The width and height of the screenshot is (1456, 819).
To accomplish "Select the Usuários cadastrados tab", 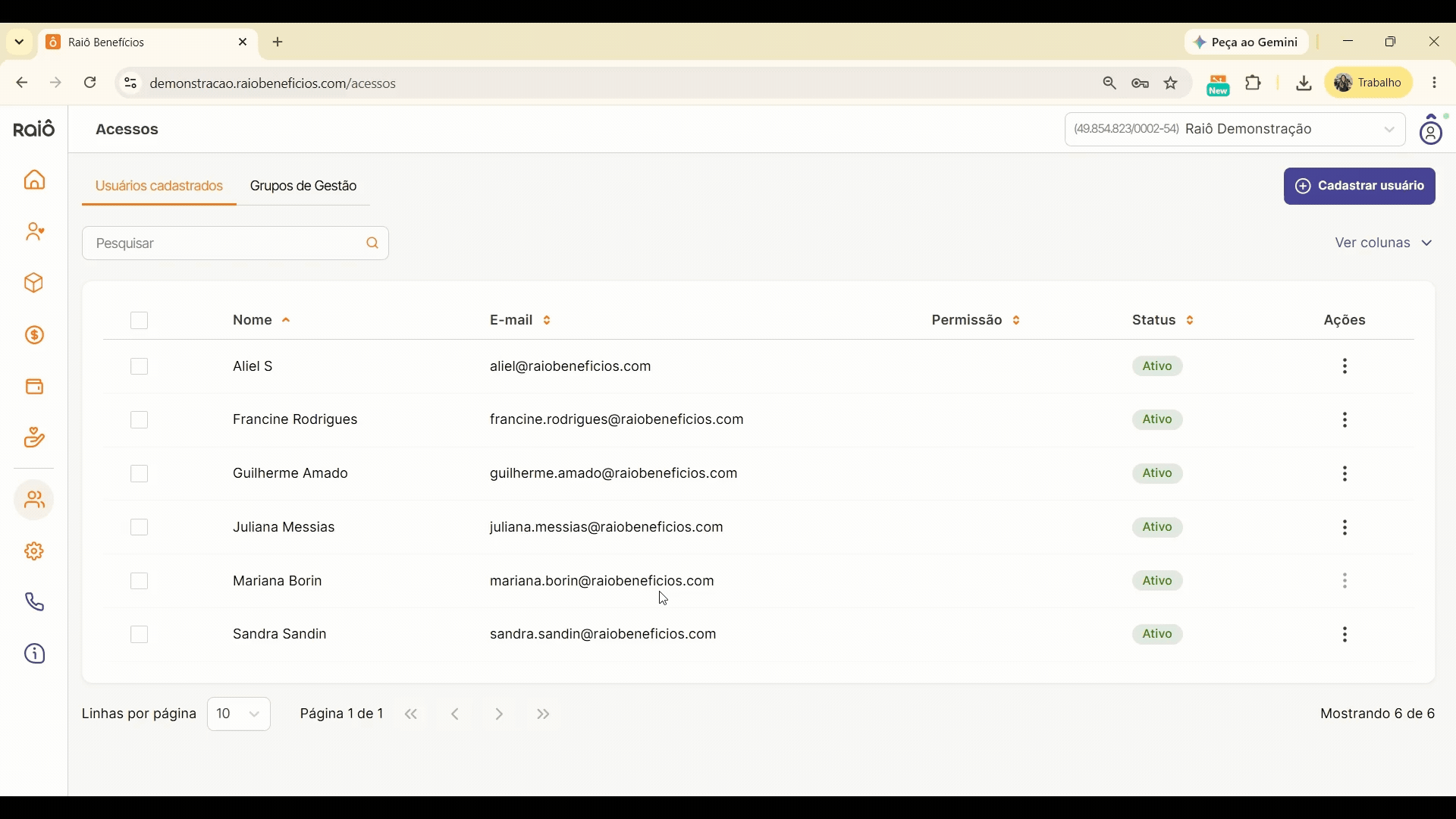I will pyautogui.click(x=159, y=187).
